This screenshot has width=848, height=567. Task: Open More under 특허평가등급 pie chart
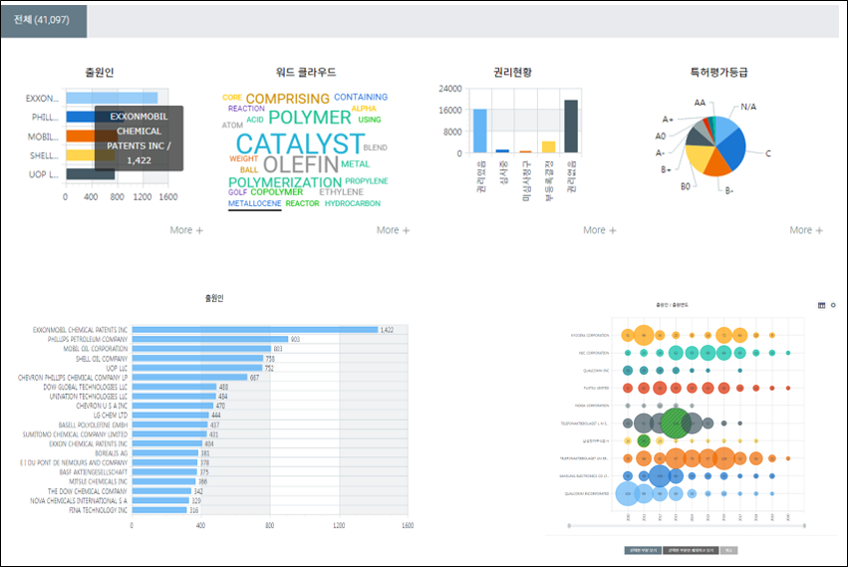(807, 230)
